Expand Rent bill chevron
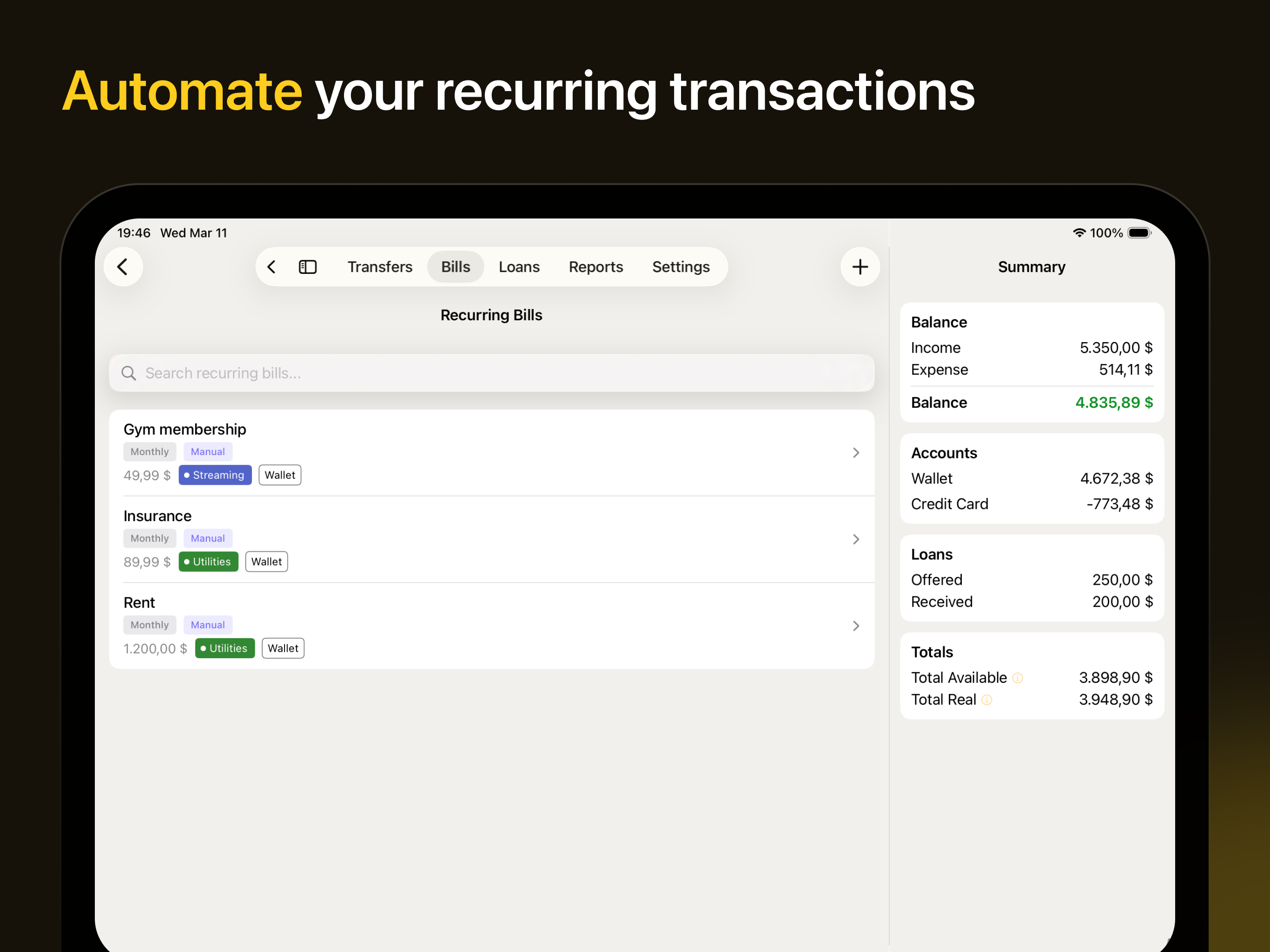This screenshot has height=952, width=1270. pos(855,626)
